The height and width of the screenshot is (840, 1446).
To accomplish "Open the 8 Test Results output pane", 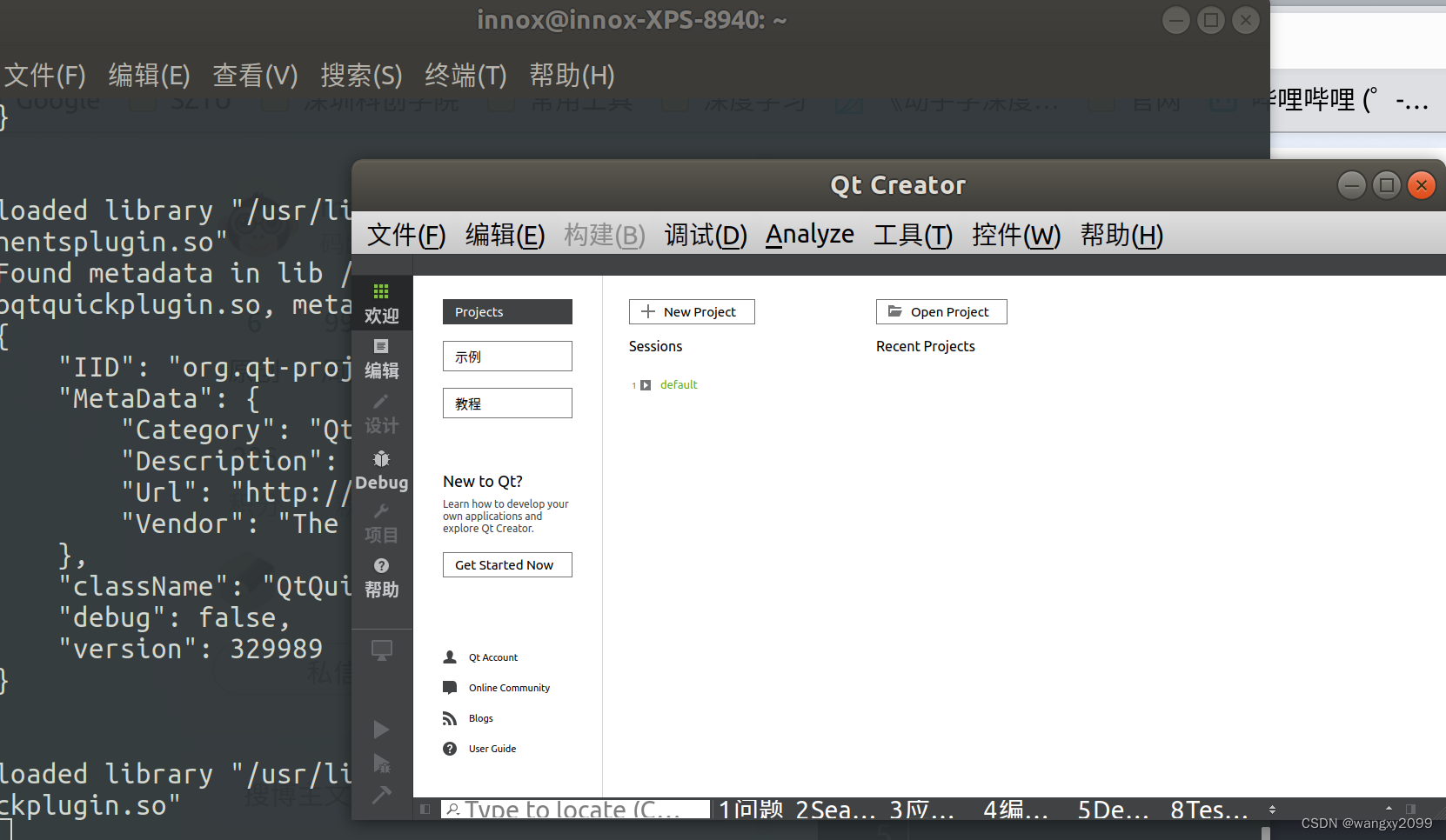I will pos(1208,810).
